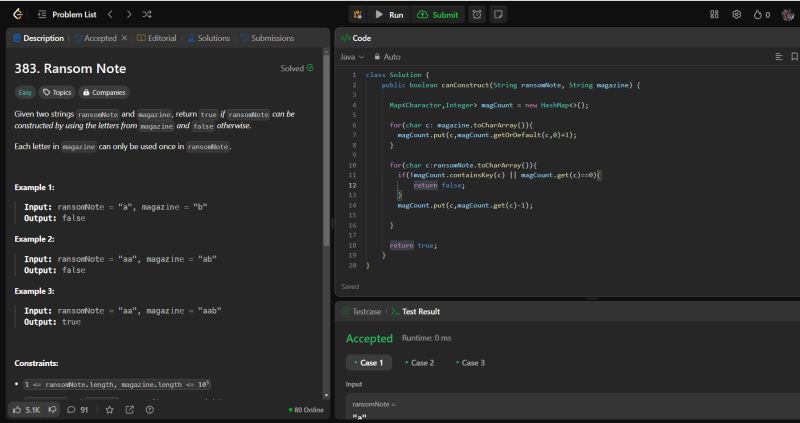Select Case 2 result
This screenshot has height=423, width=800.
(420, 363)
